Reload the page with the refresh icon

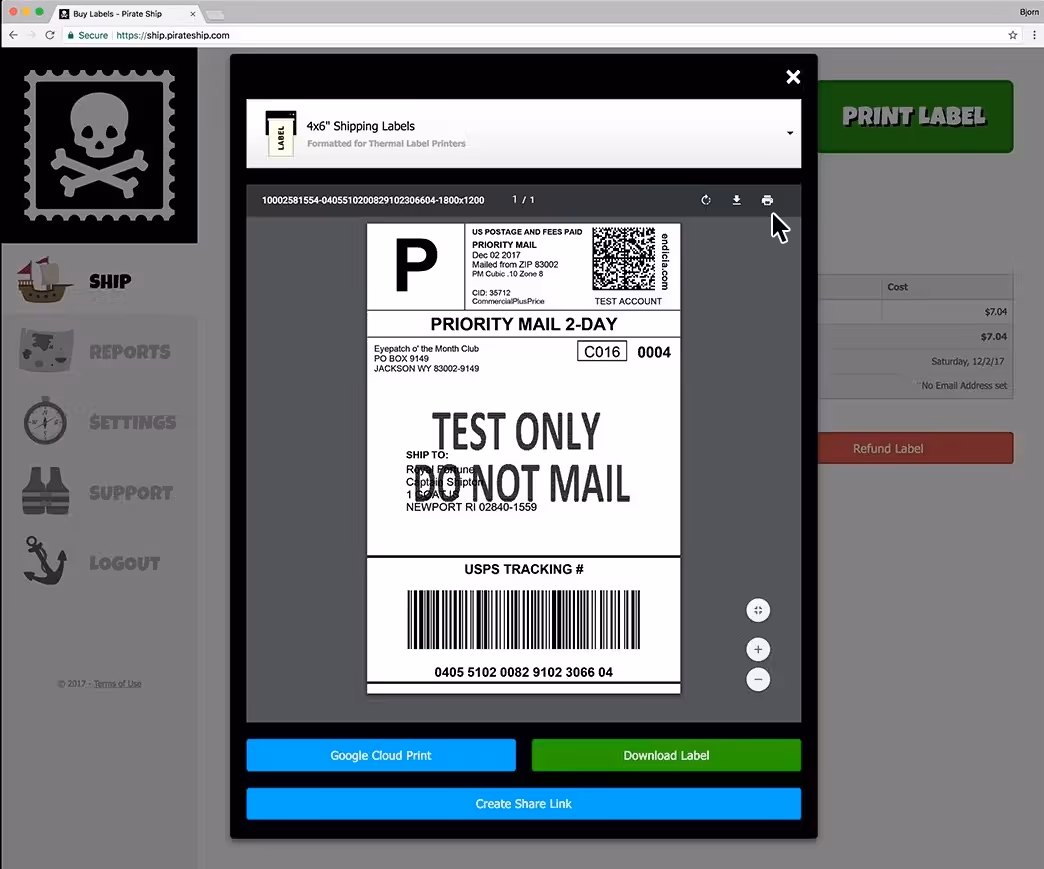(50, 35)
